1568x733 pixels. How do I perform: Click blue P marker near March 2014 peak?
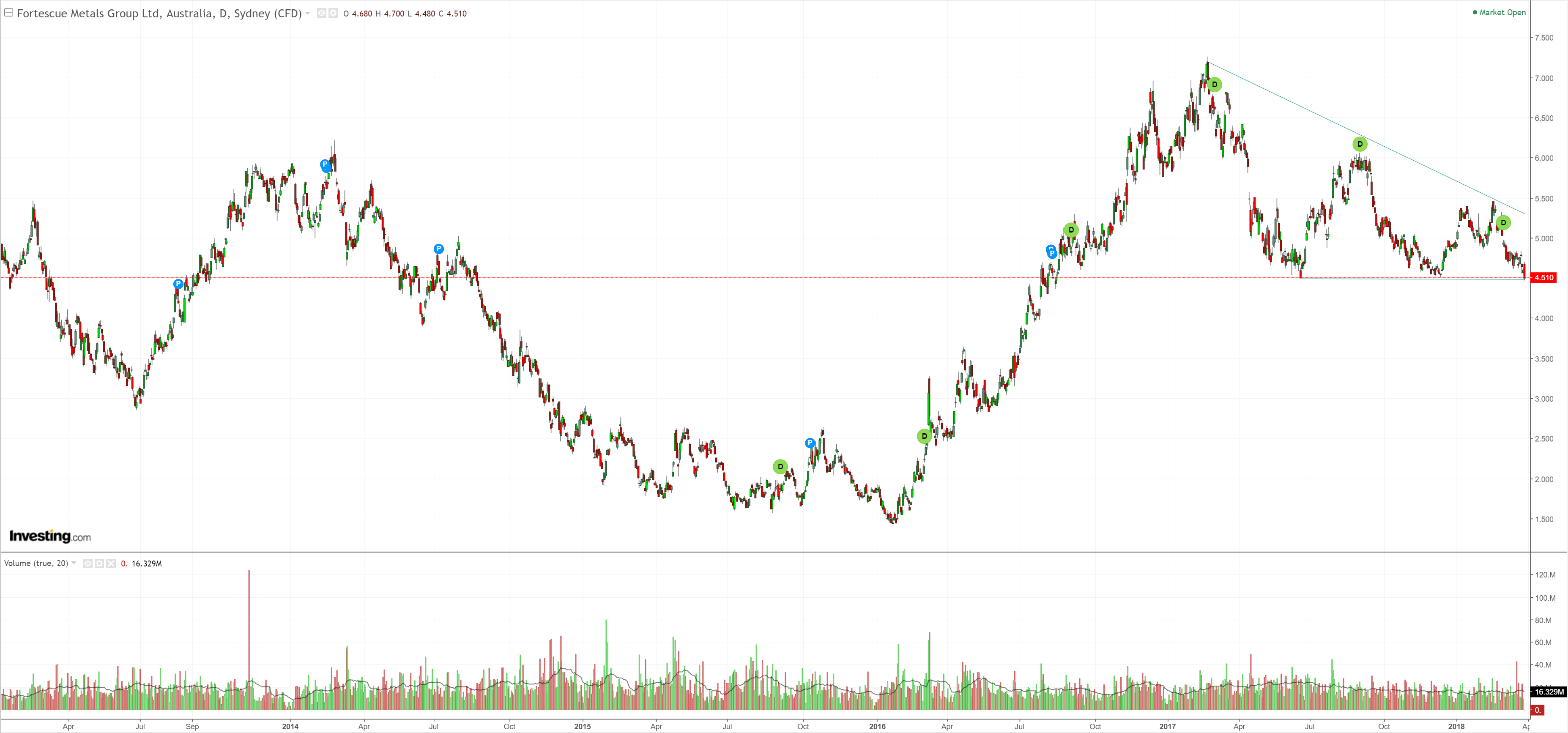click(x=326, y=165)
